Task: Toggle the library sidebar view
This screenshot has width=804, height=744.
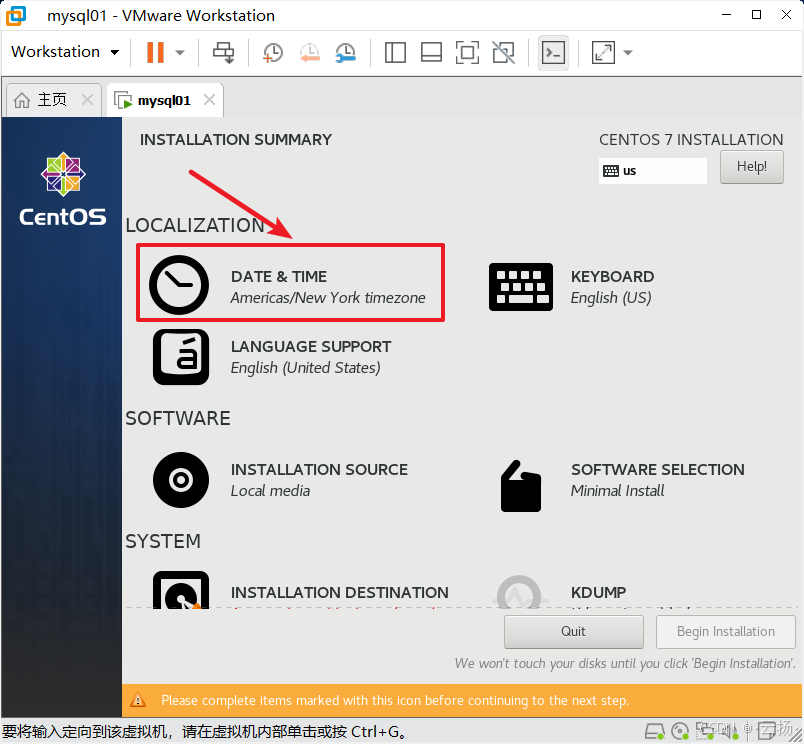Action: pos(395,52)
